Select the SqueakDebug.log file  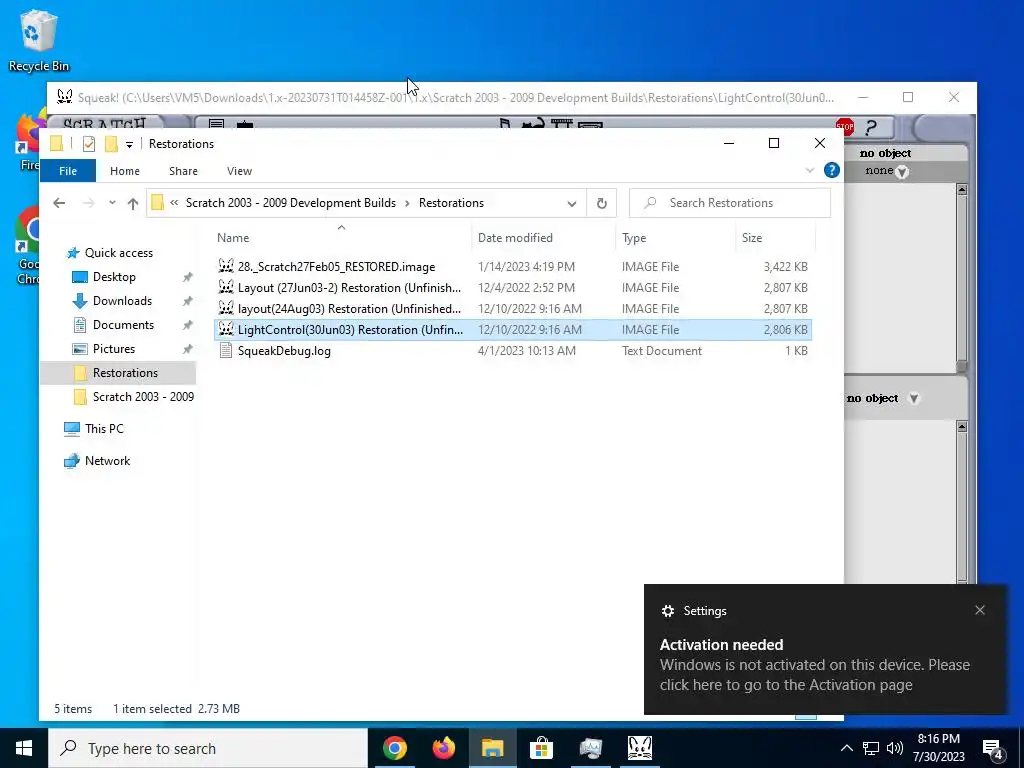click(284, 351)
